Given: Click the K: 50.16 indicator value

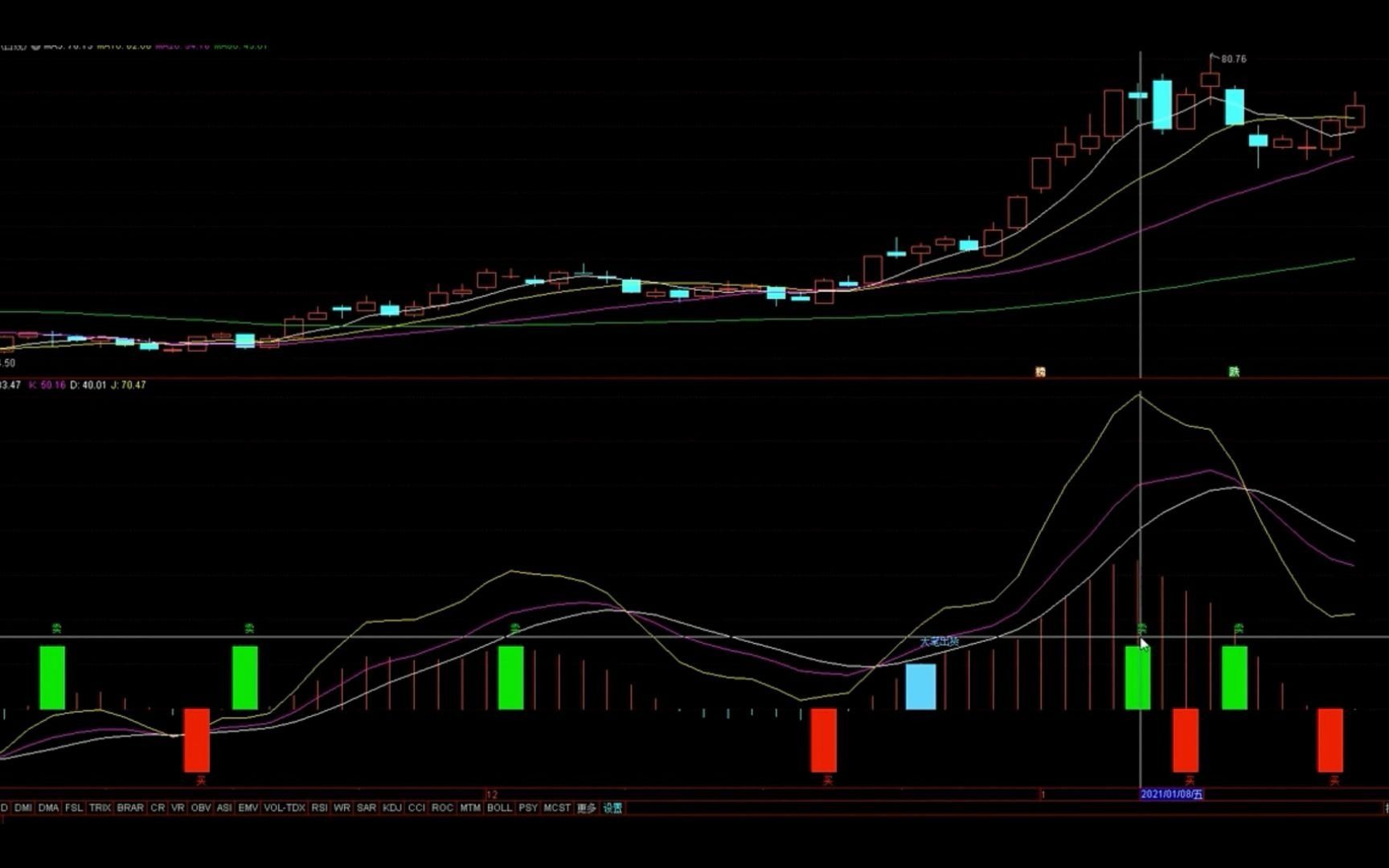Looking at the screenshot, I should point(47,385).
